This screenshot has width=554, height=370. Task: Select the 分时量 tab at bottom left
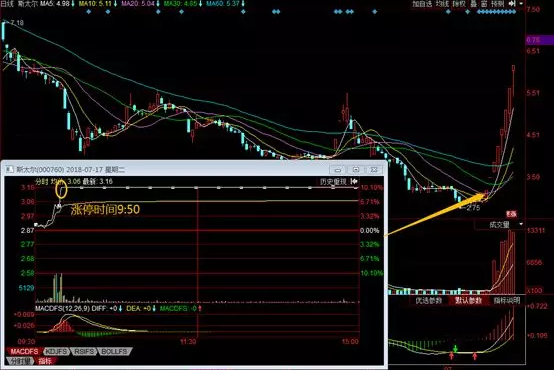click(x=20, y=361)
